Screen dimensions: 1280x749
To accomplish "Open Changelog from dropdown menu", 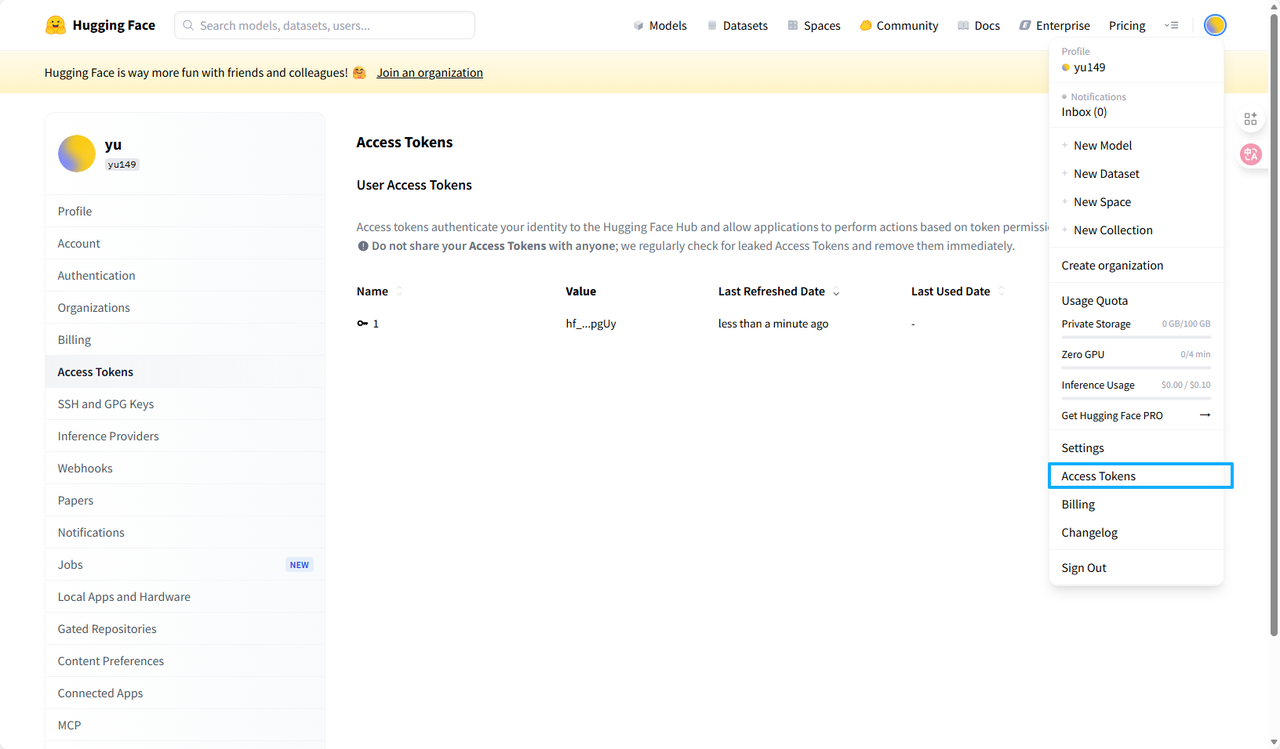I will click(x=1136, y=532).
